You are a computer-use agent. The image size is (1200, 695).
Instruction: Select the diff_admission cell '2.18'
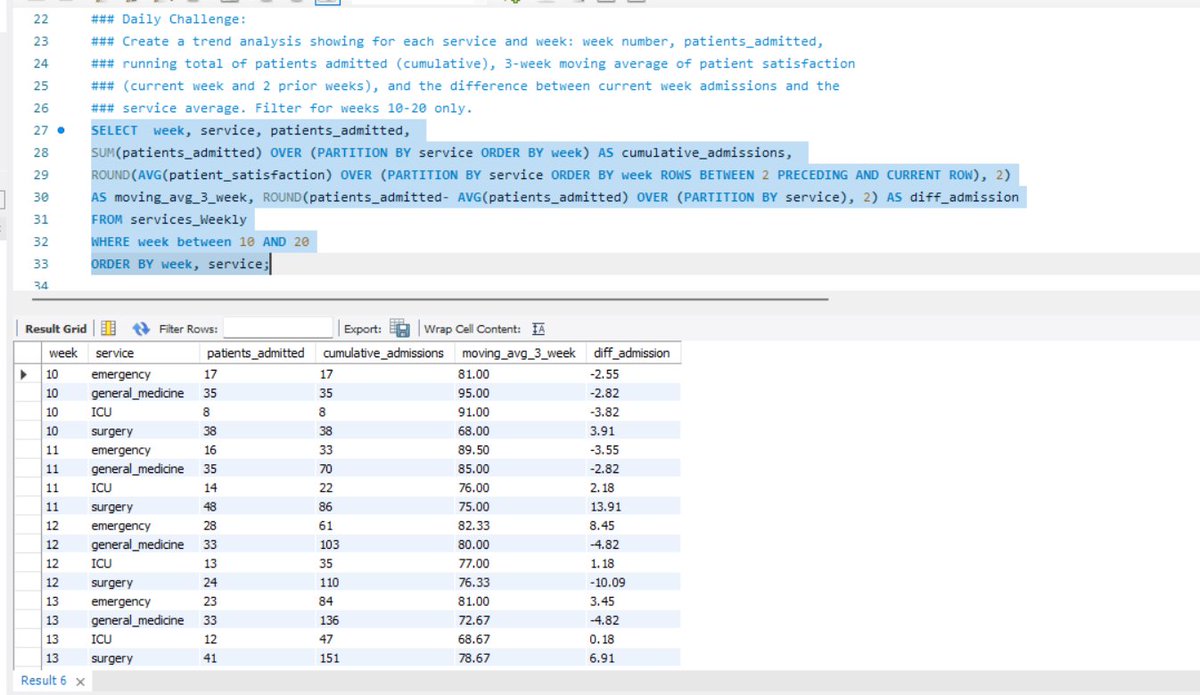(x=631, y=488)
